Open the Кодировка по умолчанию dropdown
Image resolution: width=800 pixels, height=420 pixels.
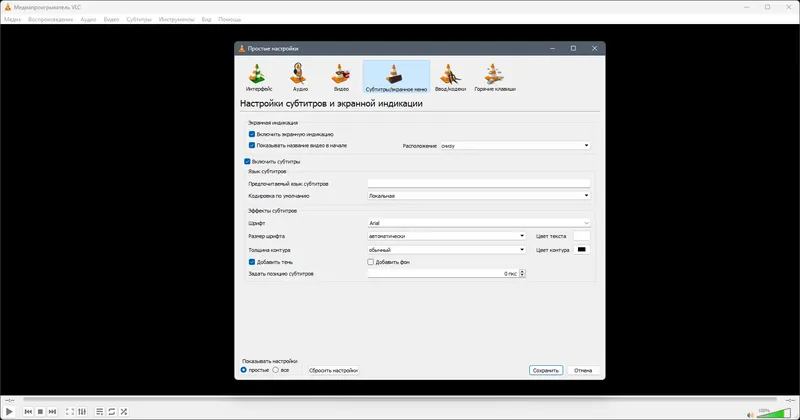[x=479, y=195]
